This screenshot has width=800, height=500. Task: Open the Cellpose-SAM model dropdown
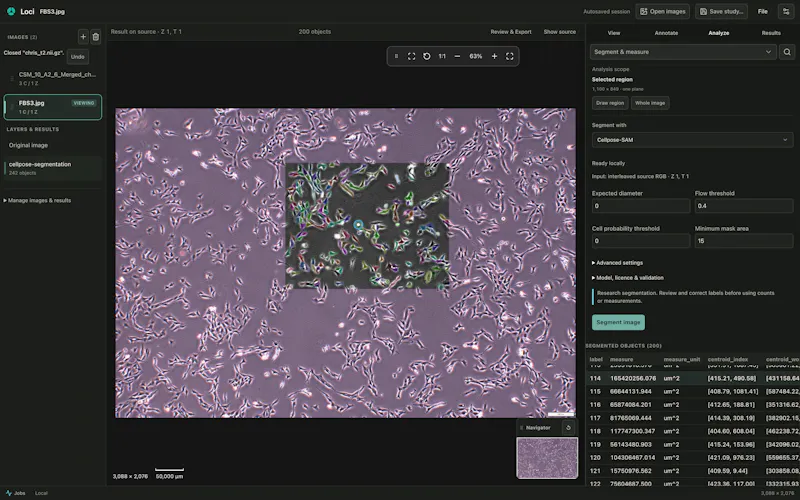[692, 140]
